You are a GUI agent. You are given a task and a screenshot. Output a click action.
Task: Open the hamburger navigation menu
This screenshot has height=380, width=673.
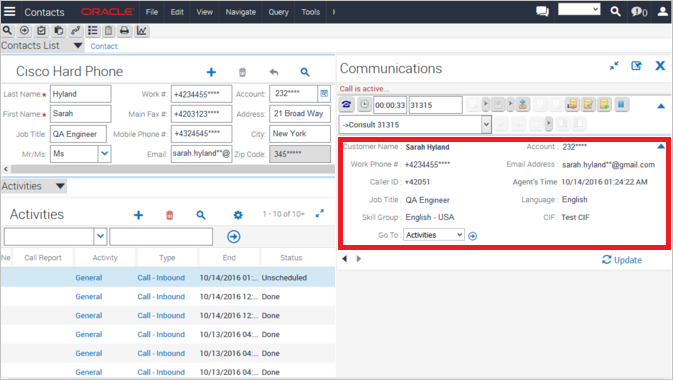coord(9,12)
